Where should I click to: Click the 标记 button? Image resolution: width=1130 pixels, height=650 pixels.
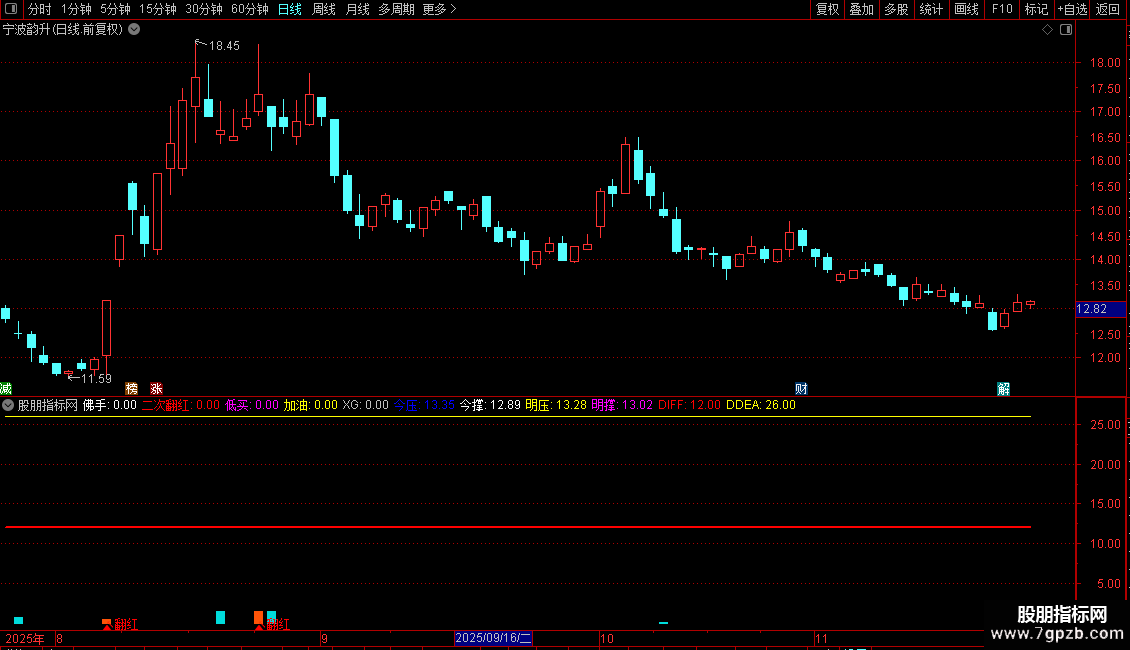point(1036,9)
